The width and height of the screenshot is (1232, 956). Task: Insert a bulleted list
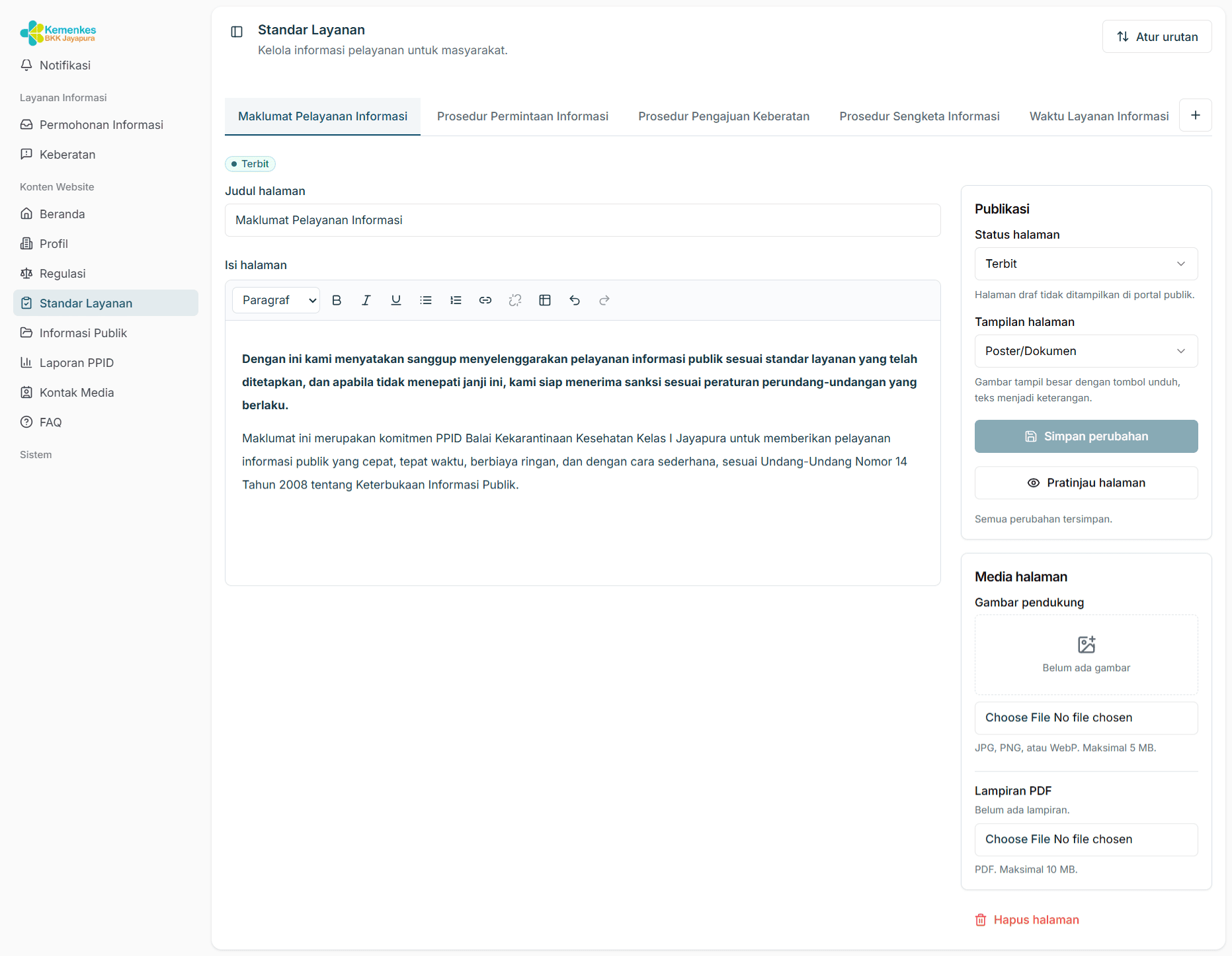tap(426, 300)
